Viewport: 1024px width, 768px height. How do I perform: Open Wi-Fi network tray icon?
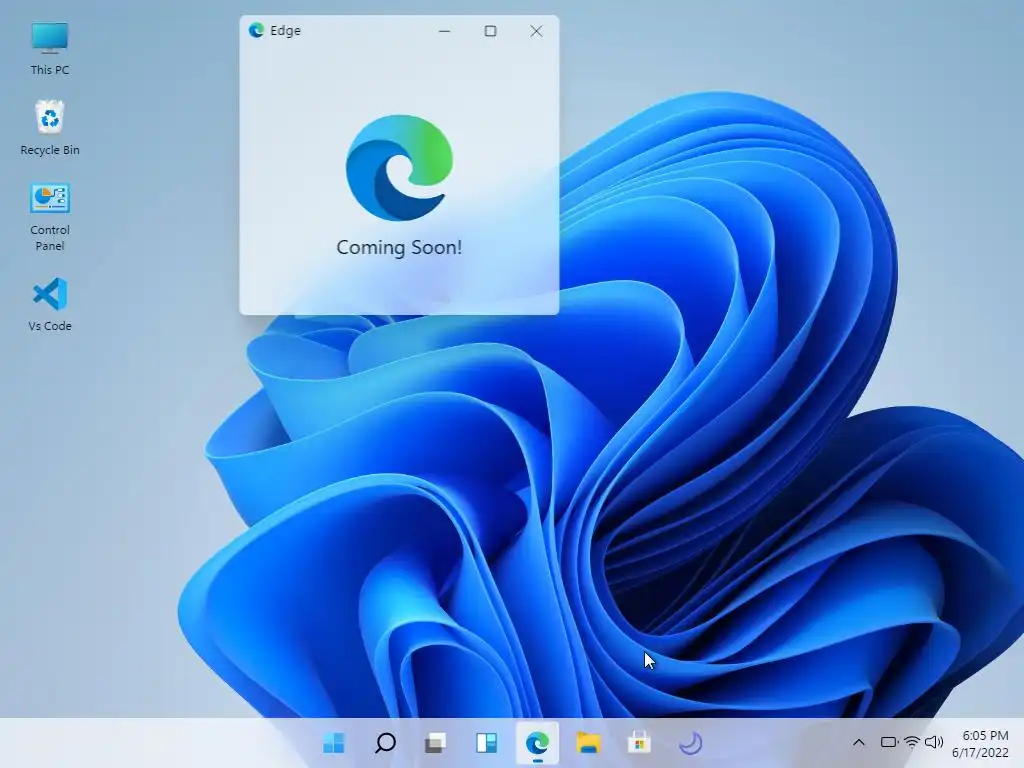coord(912,743)
